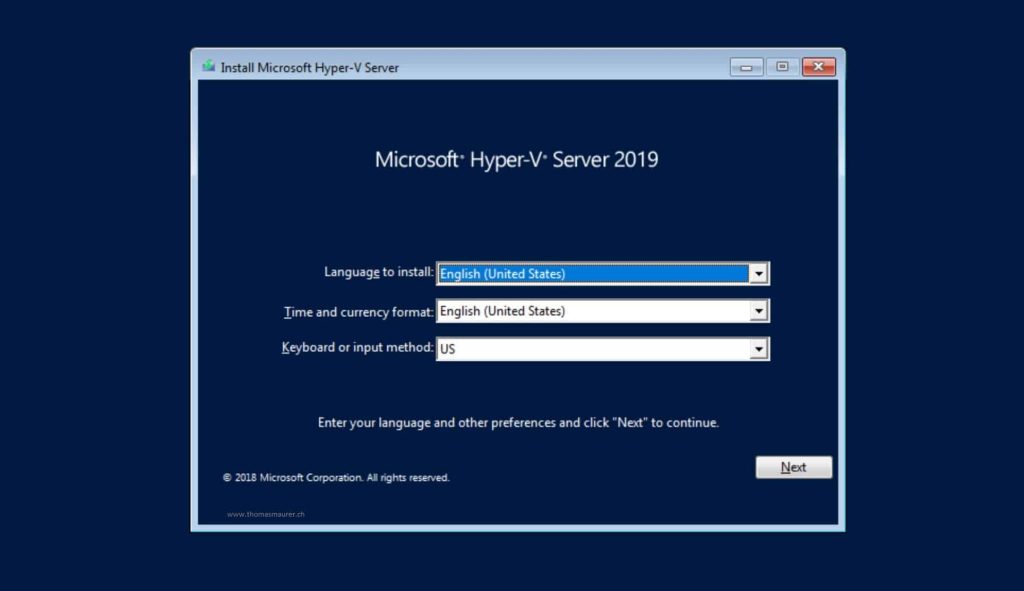Click the 2018 Microsoft copyright notice
The width and height of the screenshot is (1024, 591).
[337, 477]
